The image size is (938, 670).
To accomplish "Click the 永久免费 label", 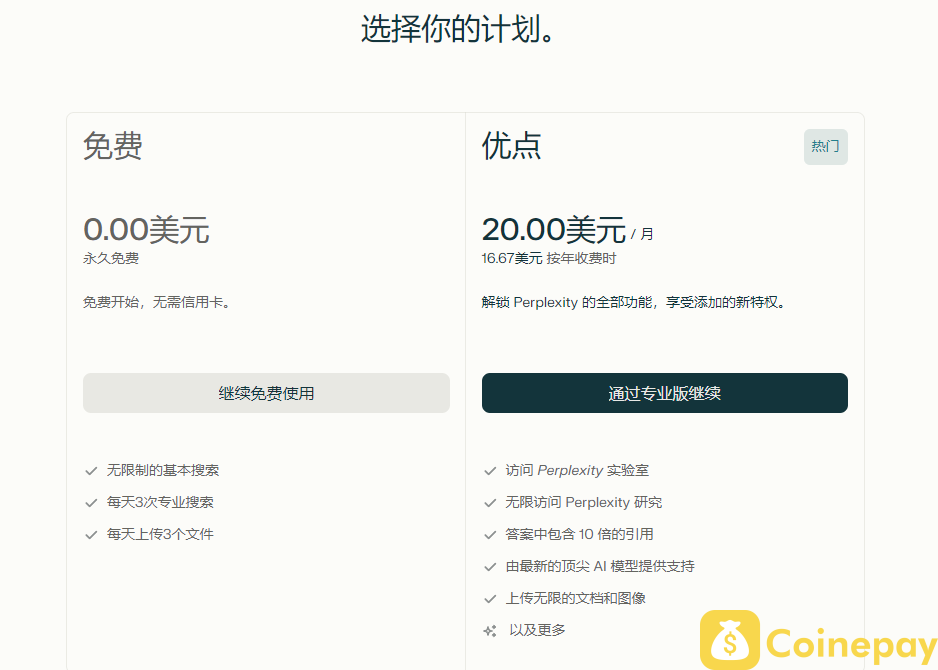I will pyautogui.click(x=111, y=258).
